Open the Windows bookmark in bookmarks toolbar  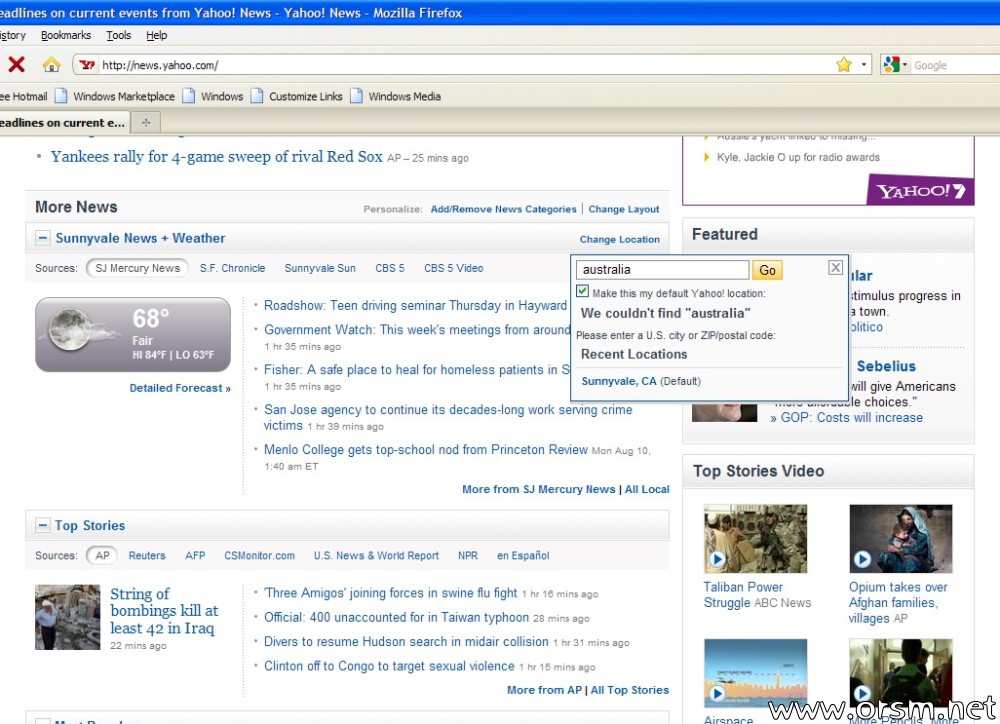[x=213, y=96]
